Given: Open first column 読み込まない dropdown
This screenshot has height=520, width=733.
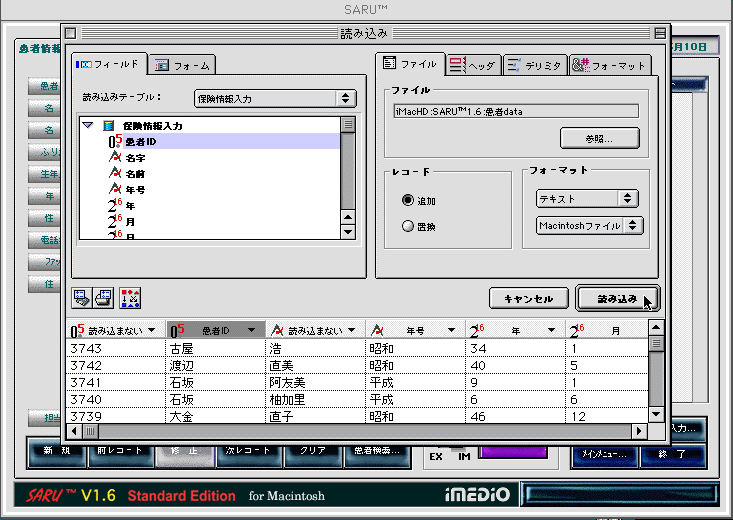Looking at the screenshot, I should tap(151, 330).
